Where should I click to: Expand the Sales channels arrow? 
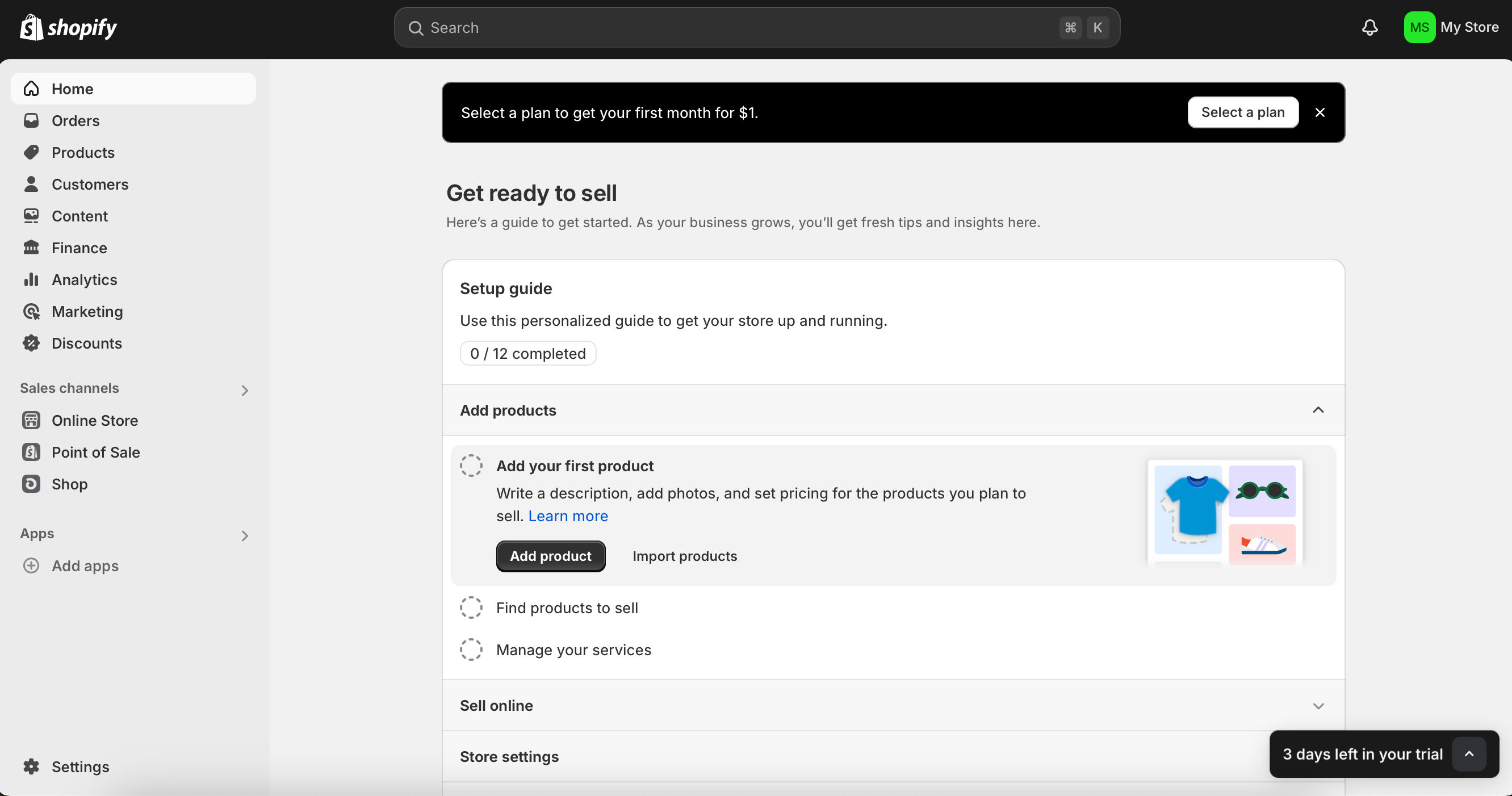[x=245, y=391]
